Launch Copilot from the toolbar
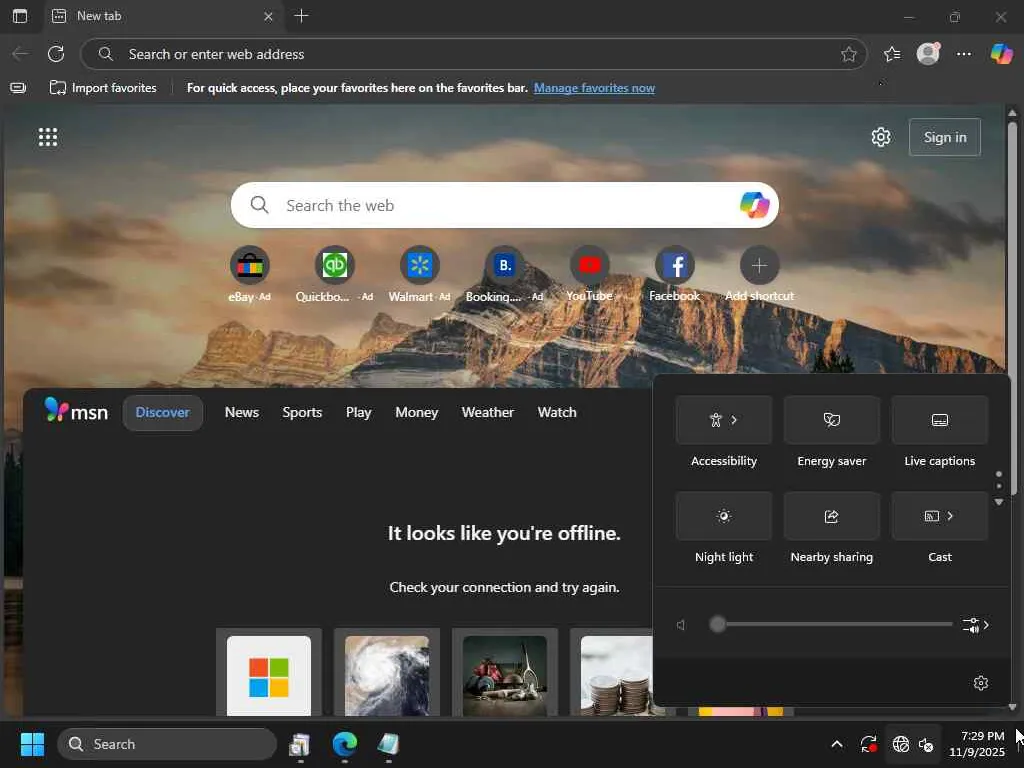Image resolution: width=1024 pixels, height=768 pixels. 1001,54
